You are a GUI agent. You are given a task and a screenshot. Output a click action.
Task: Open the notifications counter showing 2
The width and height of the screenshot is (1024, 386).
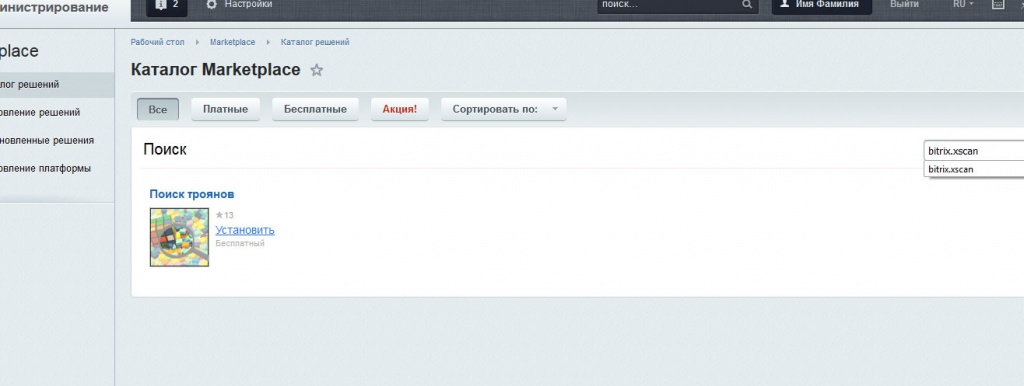167,5
